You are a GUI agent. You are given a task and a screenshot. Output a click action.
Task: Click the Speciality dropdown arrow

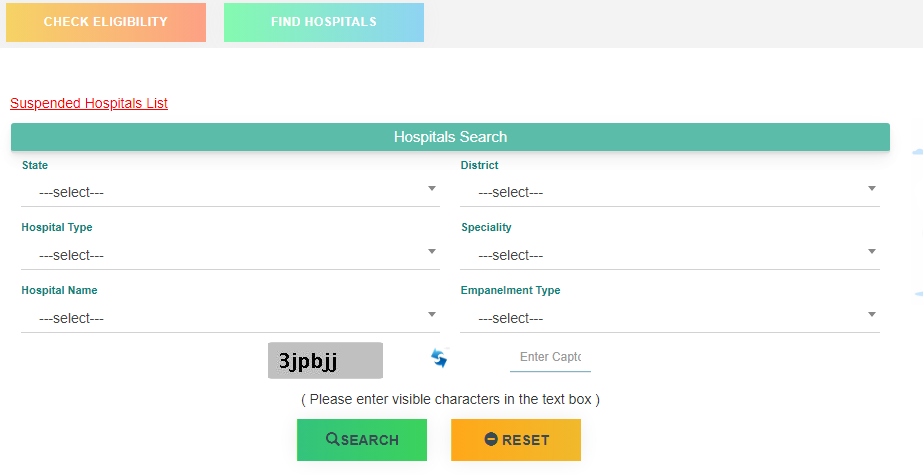tap(872, 251)
